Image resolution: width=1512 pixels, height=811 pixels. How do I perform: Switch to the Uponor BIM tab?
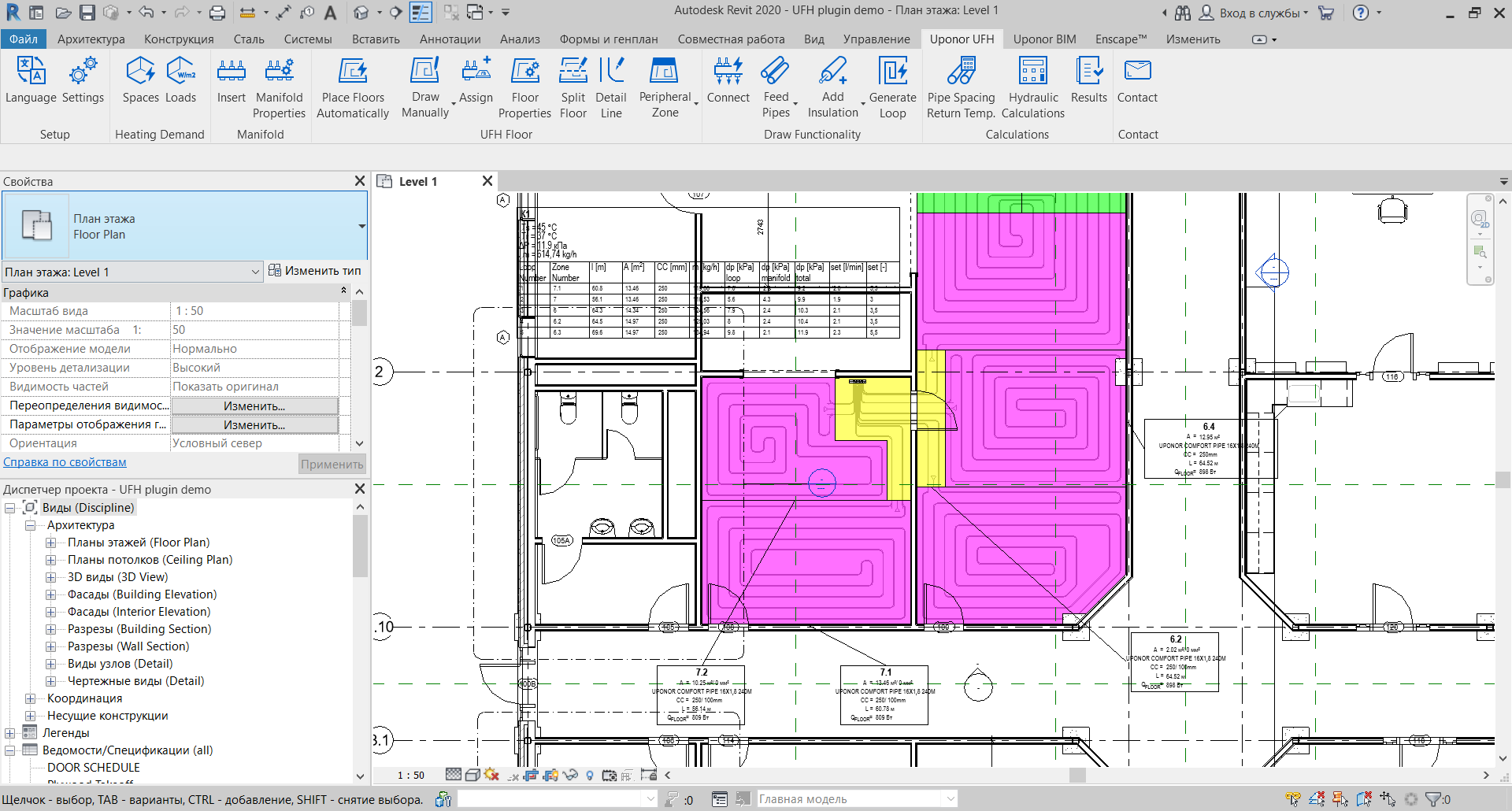coord(1044,39)
